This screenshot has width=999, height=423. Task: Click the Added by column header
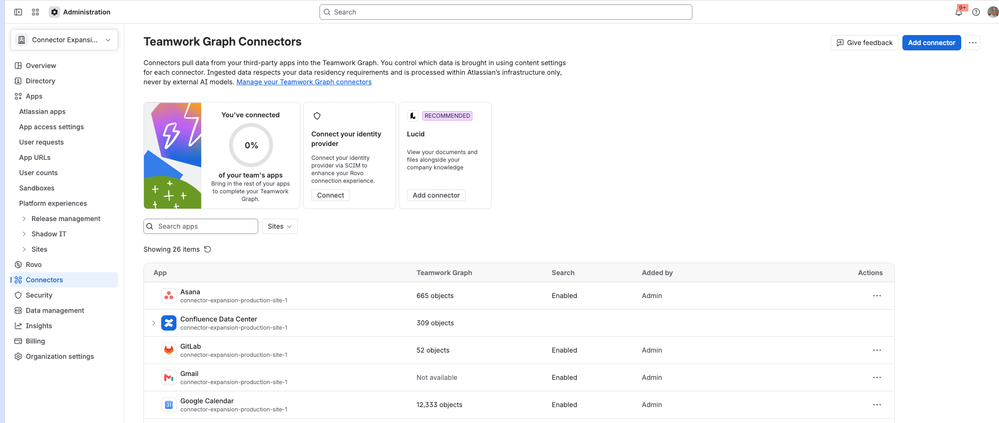(x=658, y=273)
